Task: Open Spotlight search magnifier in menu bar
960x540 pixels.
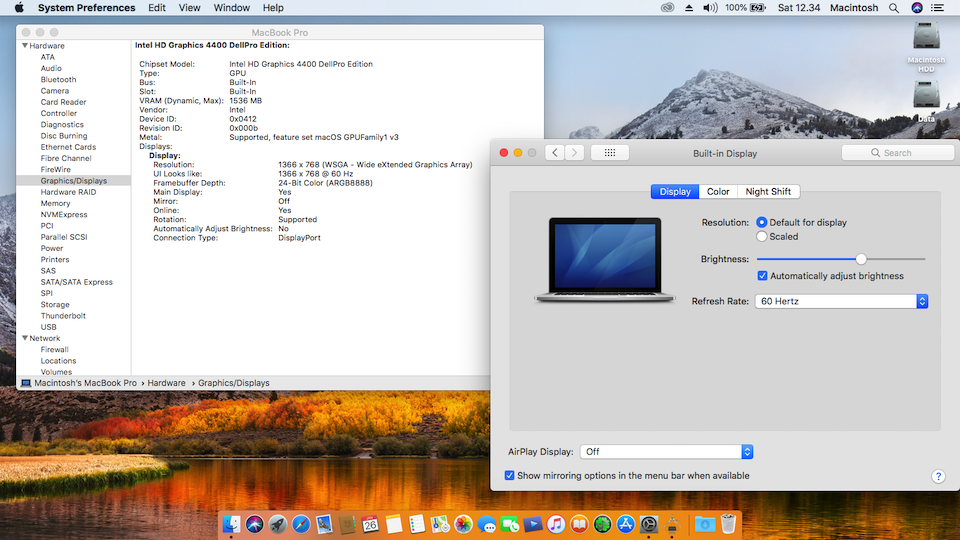Action: 894,8
